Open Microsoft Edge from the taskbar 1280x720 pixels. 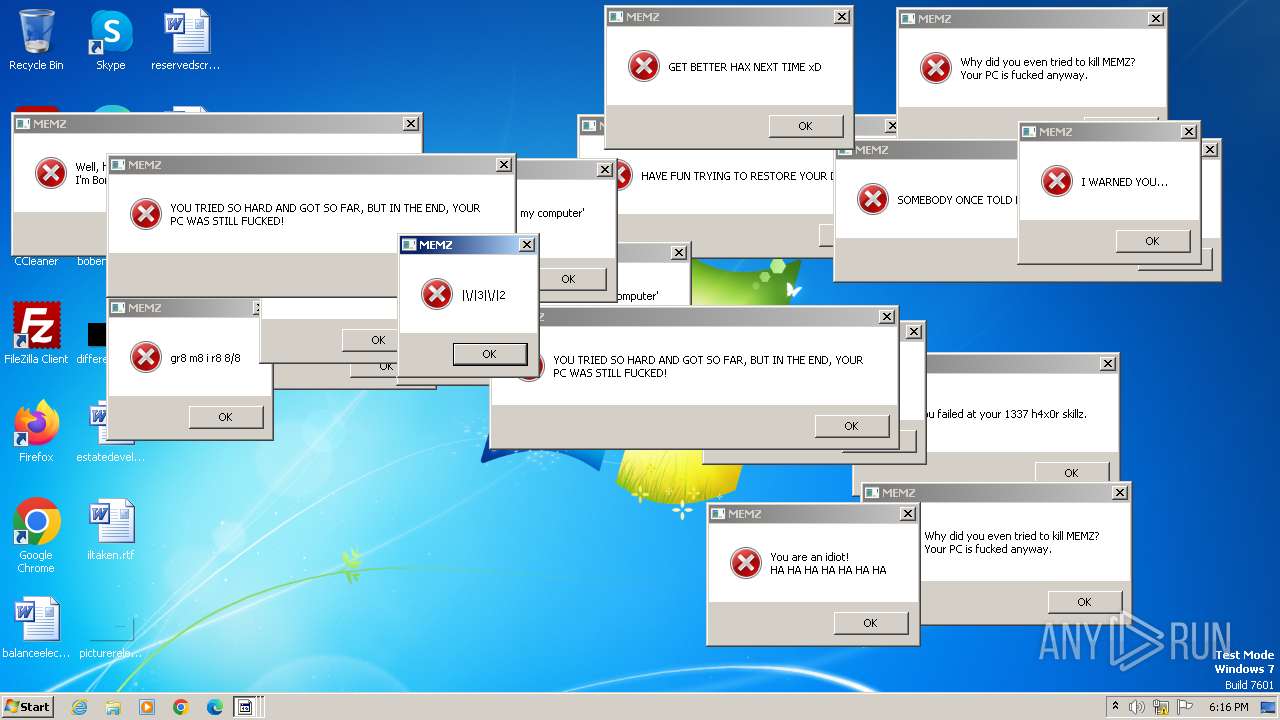[x=215, y=707]
